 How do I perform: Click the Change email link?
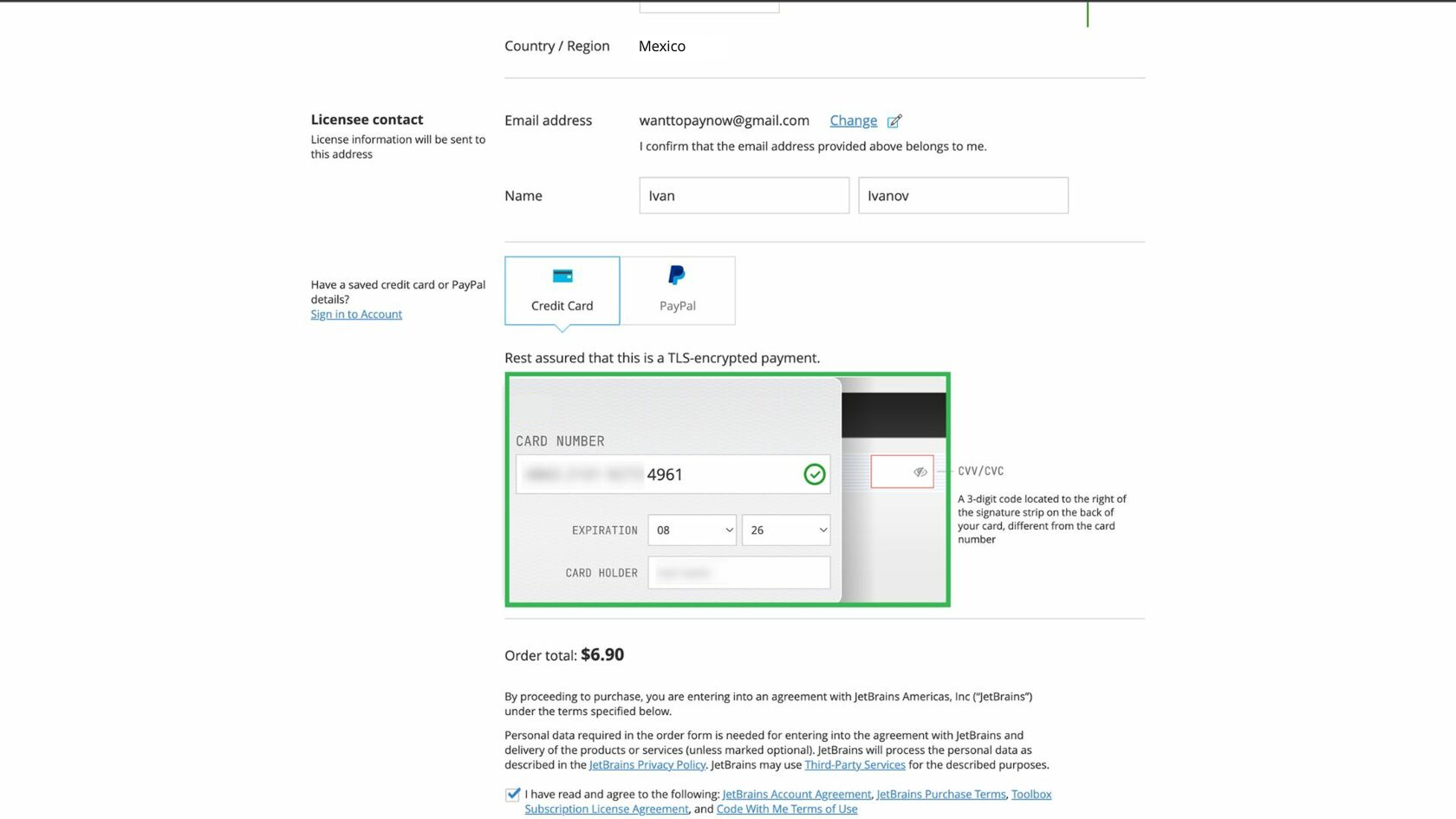point(853,120)
